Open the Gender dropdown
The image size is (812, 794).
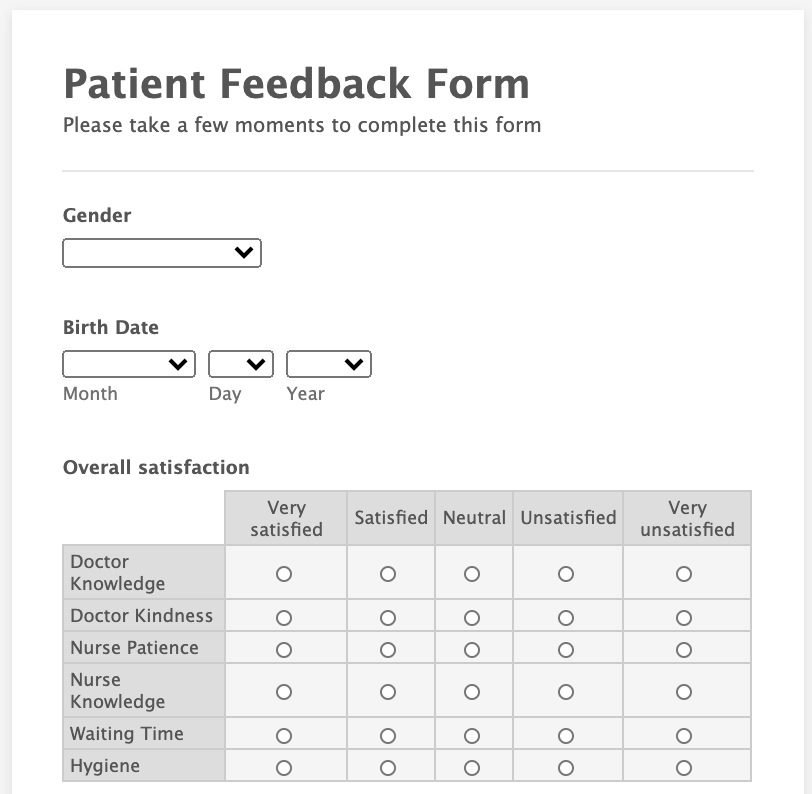pyautogui.click(x=162, y=253)
